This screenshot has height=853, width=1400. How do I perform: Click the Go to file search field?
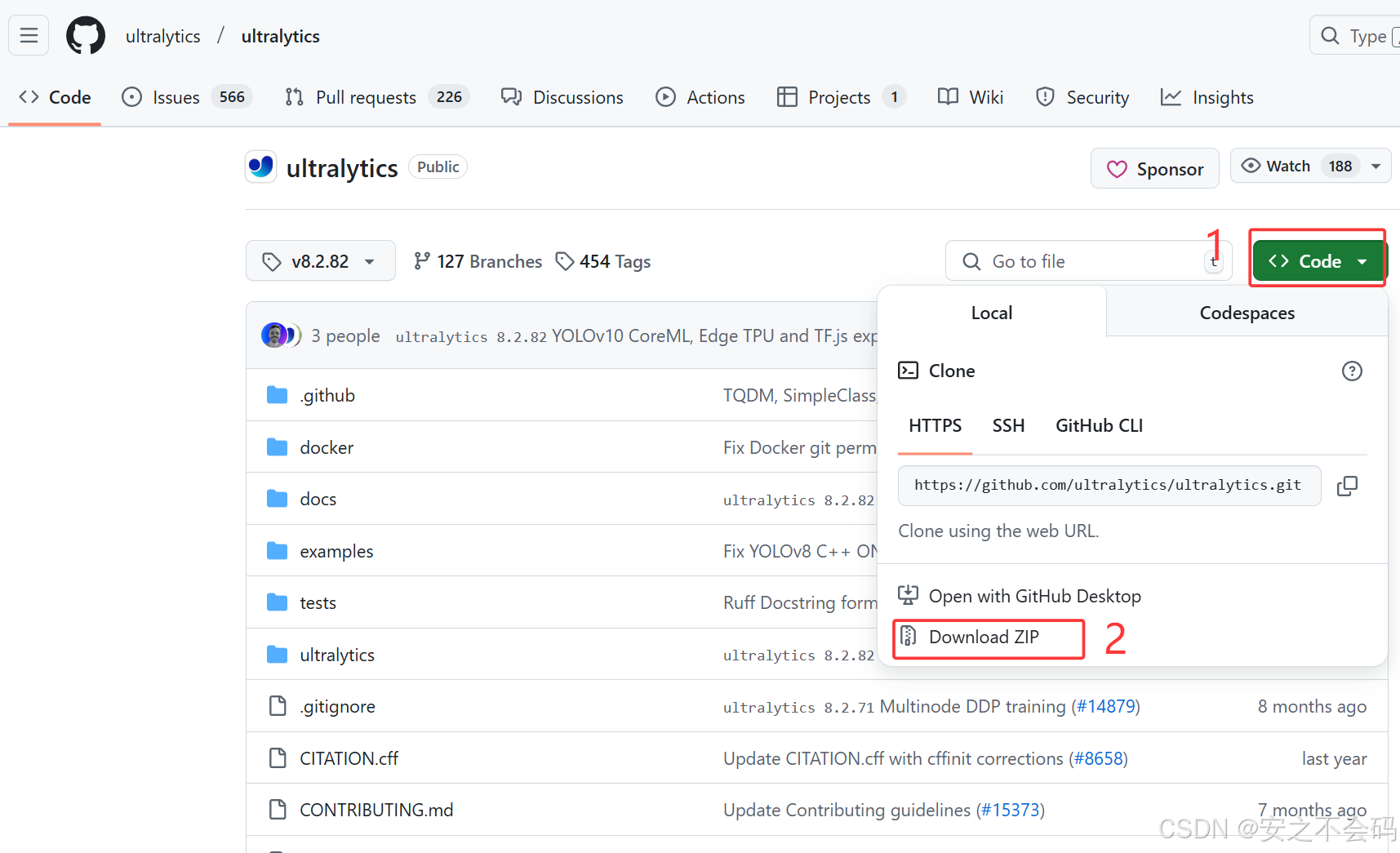[x=1089, y=261]
